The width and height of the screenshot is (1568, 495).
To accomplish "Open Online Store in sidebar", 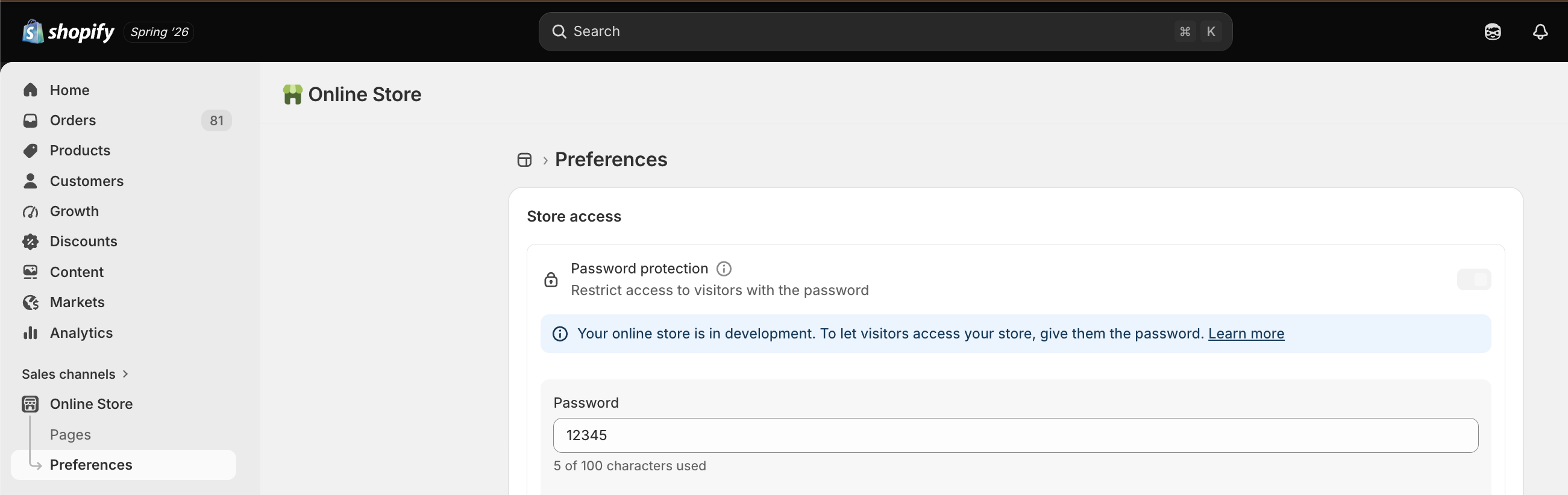I will pos(92,405).
